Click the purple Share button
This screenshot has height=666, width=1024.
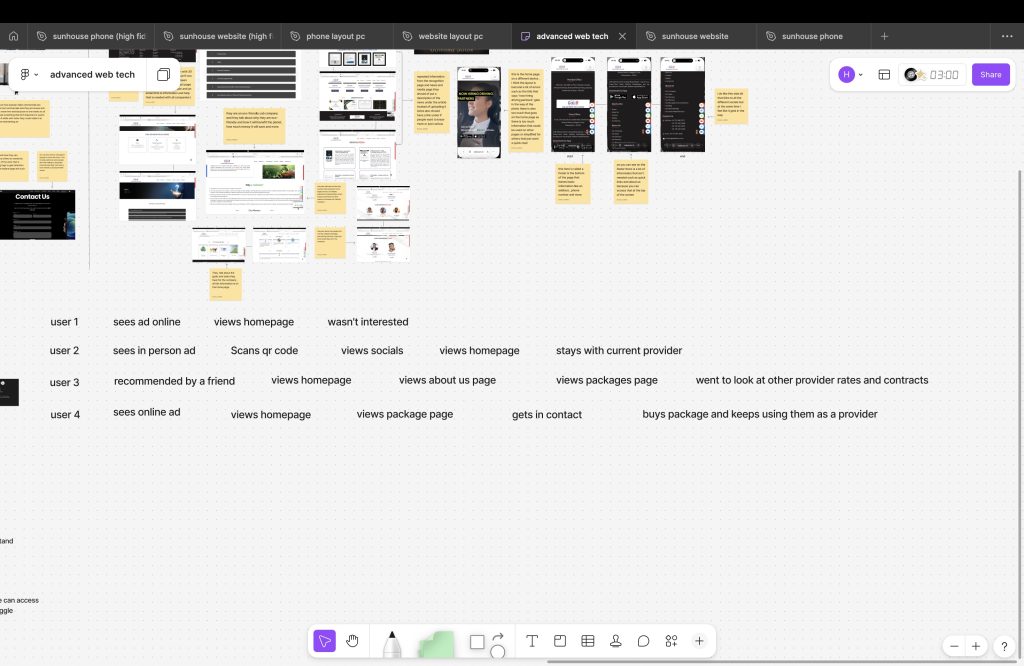point(990,75)
